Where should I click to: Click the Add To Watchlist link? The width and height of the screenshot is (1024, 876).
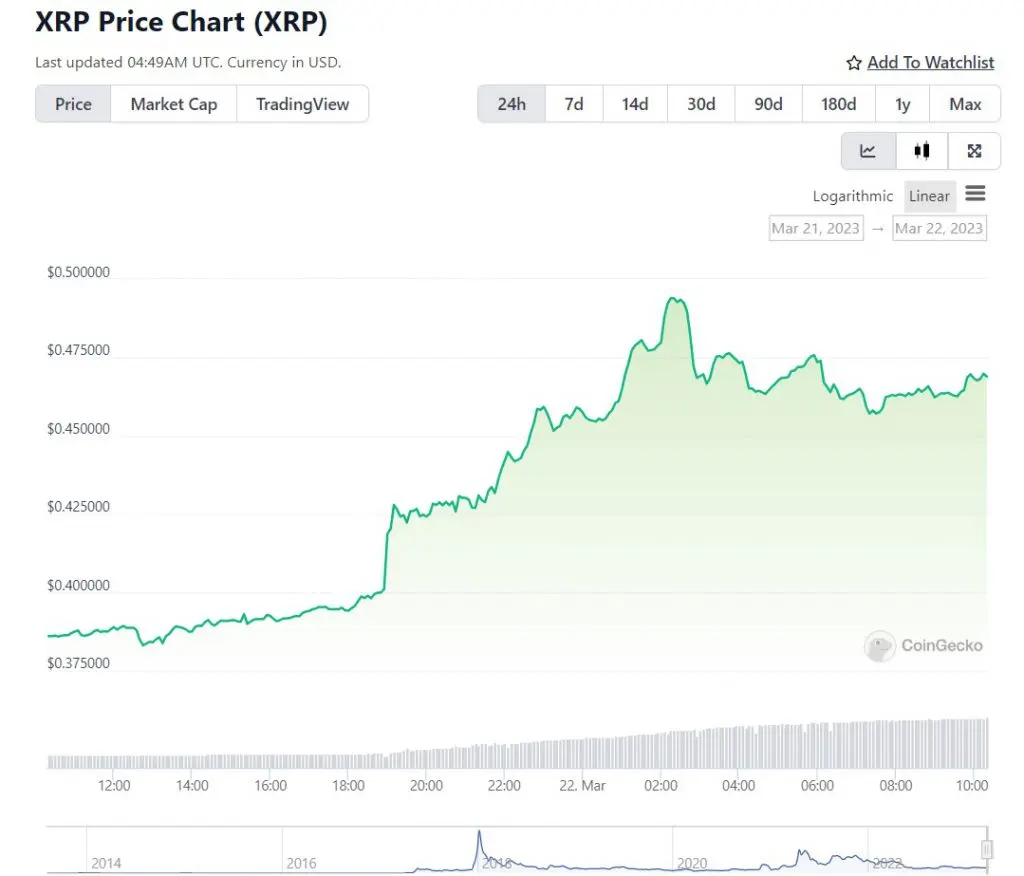pyautogui.click(x=930, y=62)
